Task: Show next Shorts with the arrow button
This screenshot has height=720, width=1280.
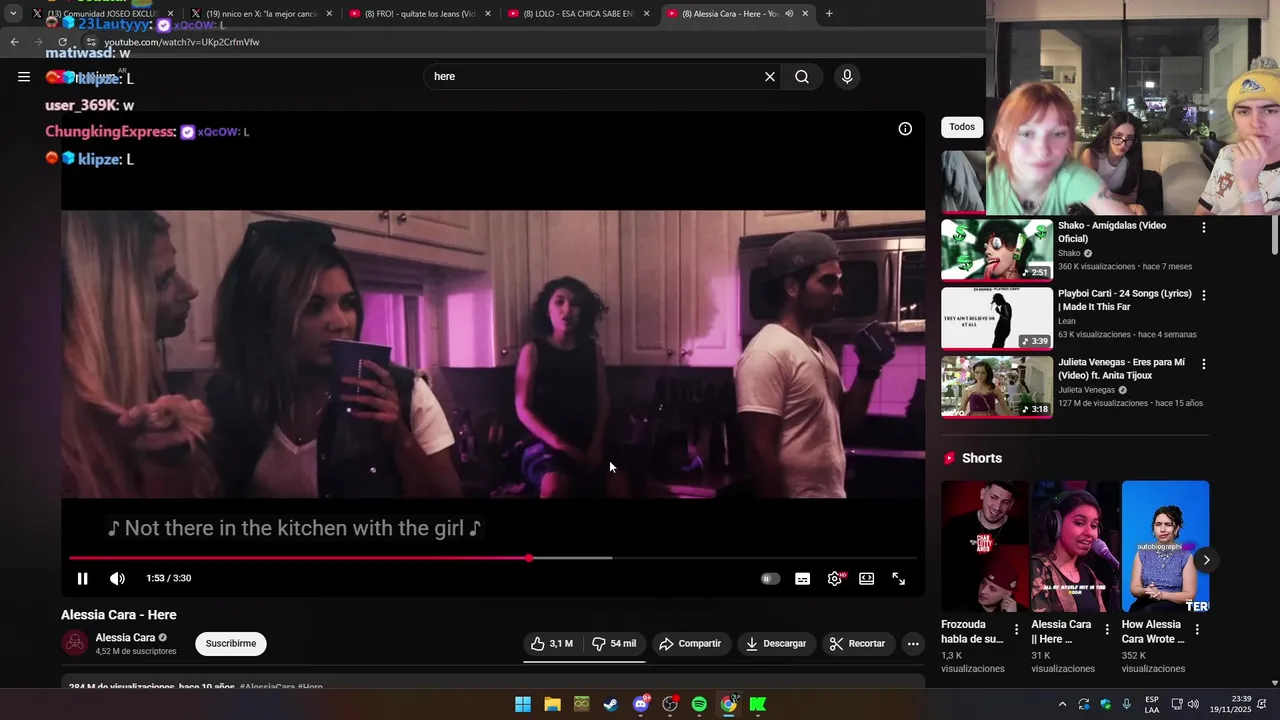Action: [1206, 560]
